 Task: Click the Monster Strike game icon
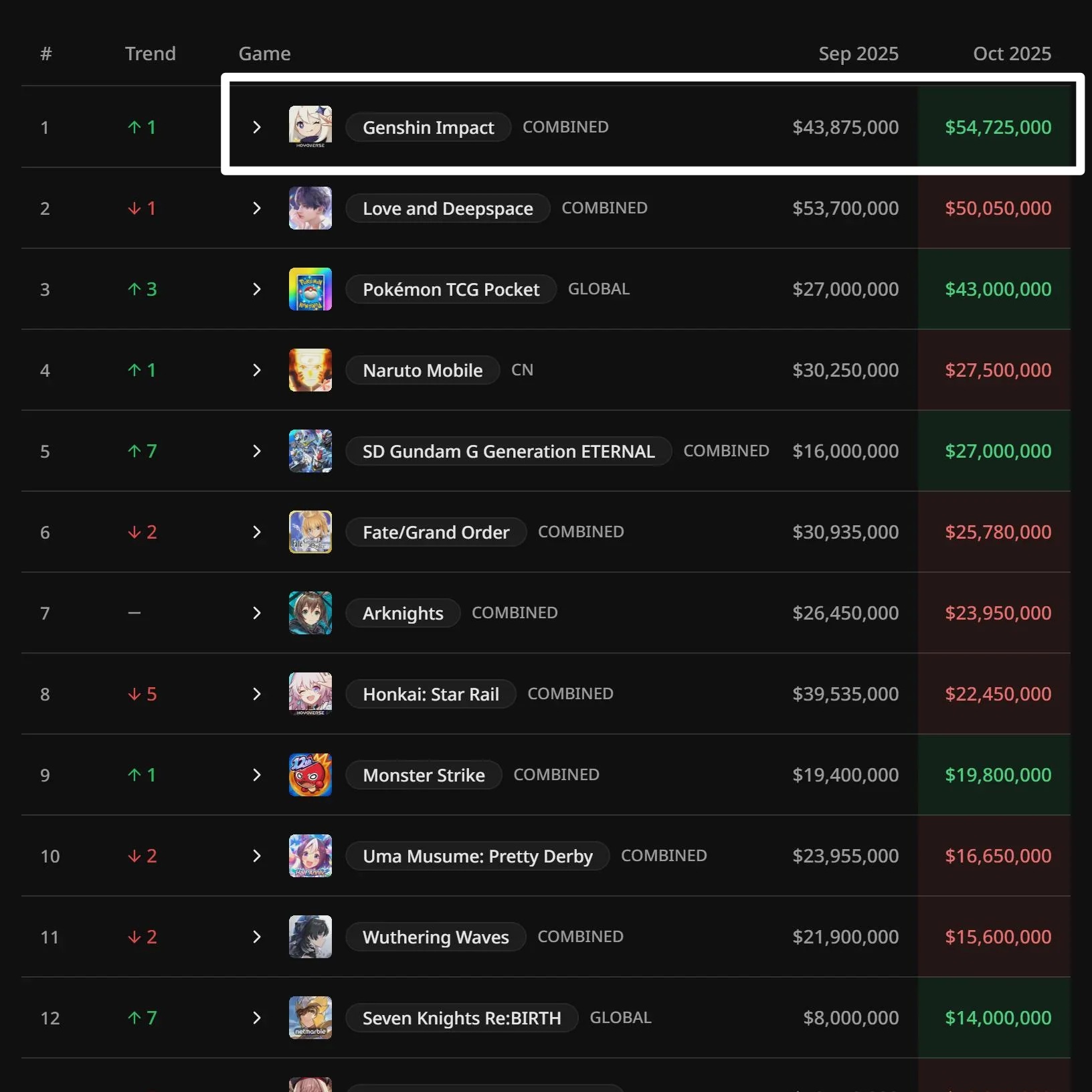pos(310,775)
